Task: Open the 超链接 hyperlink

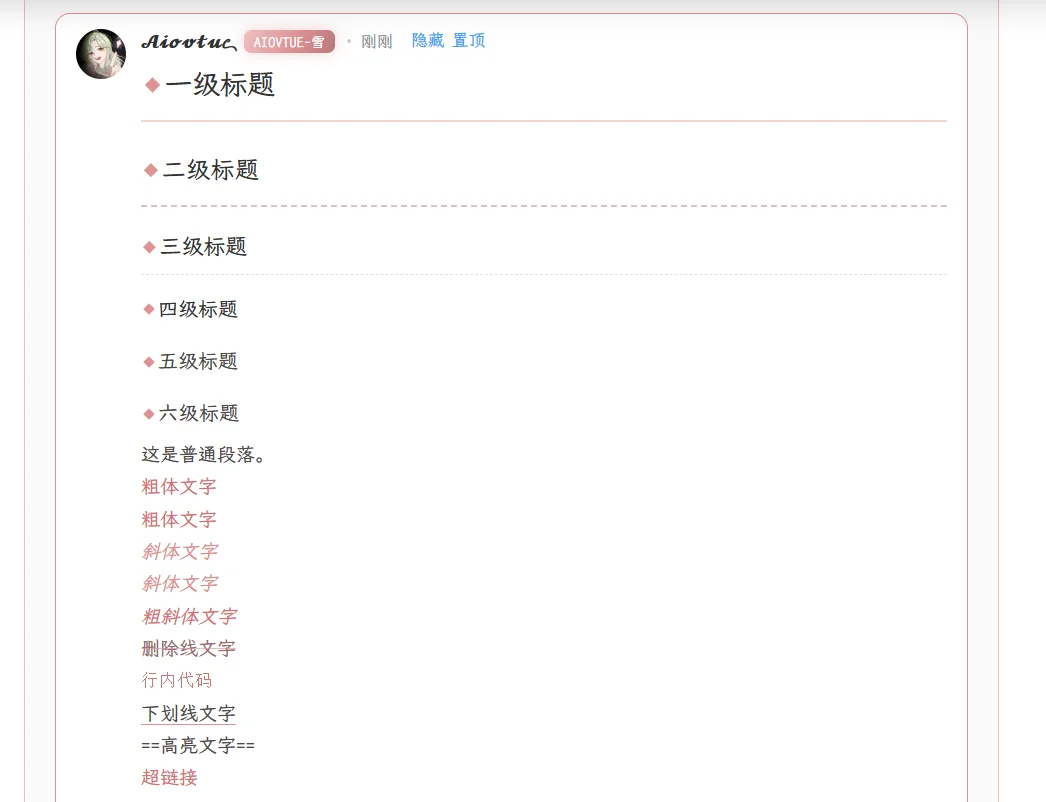Action: (x=169, y=777)
